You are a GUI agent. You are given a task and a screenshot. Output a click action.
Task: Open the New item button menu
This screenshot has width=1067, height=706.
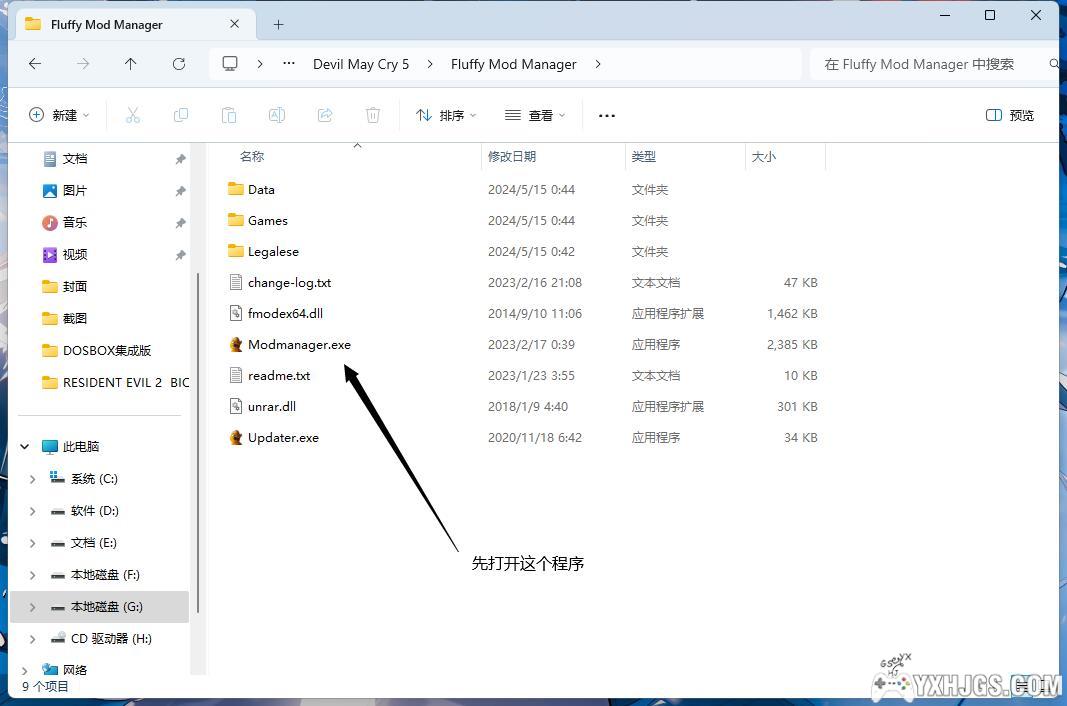coord(59,115)
